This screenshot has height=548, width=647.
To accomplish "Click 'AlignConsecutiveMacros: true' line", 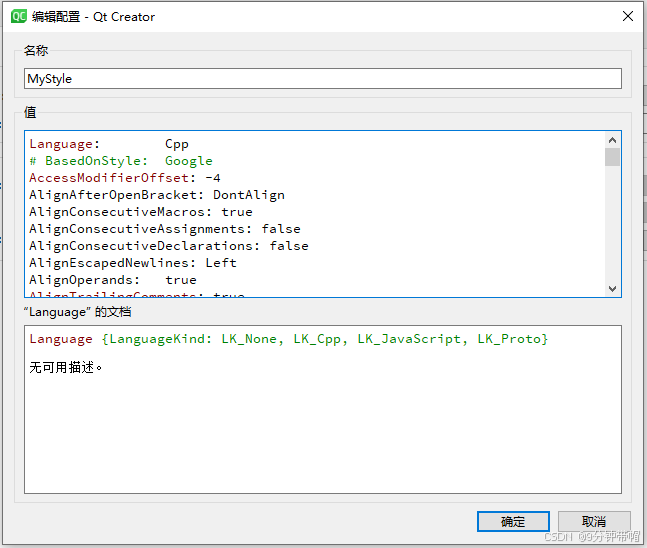I will click(141, 212).
